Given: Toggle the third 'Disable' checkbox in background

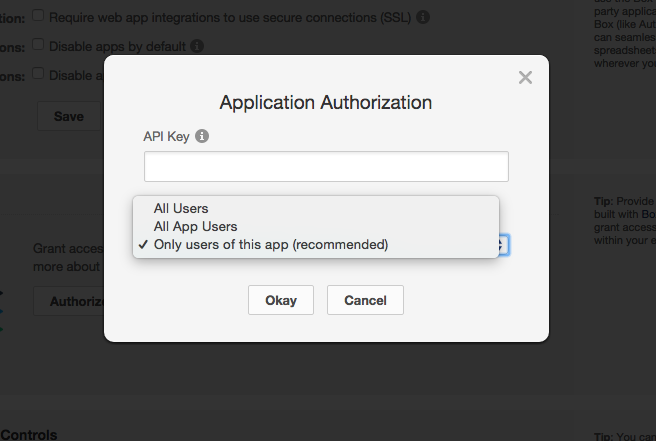Looking at the screenshot, I should pos(38,73).
